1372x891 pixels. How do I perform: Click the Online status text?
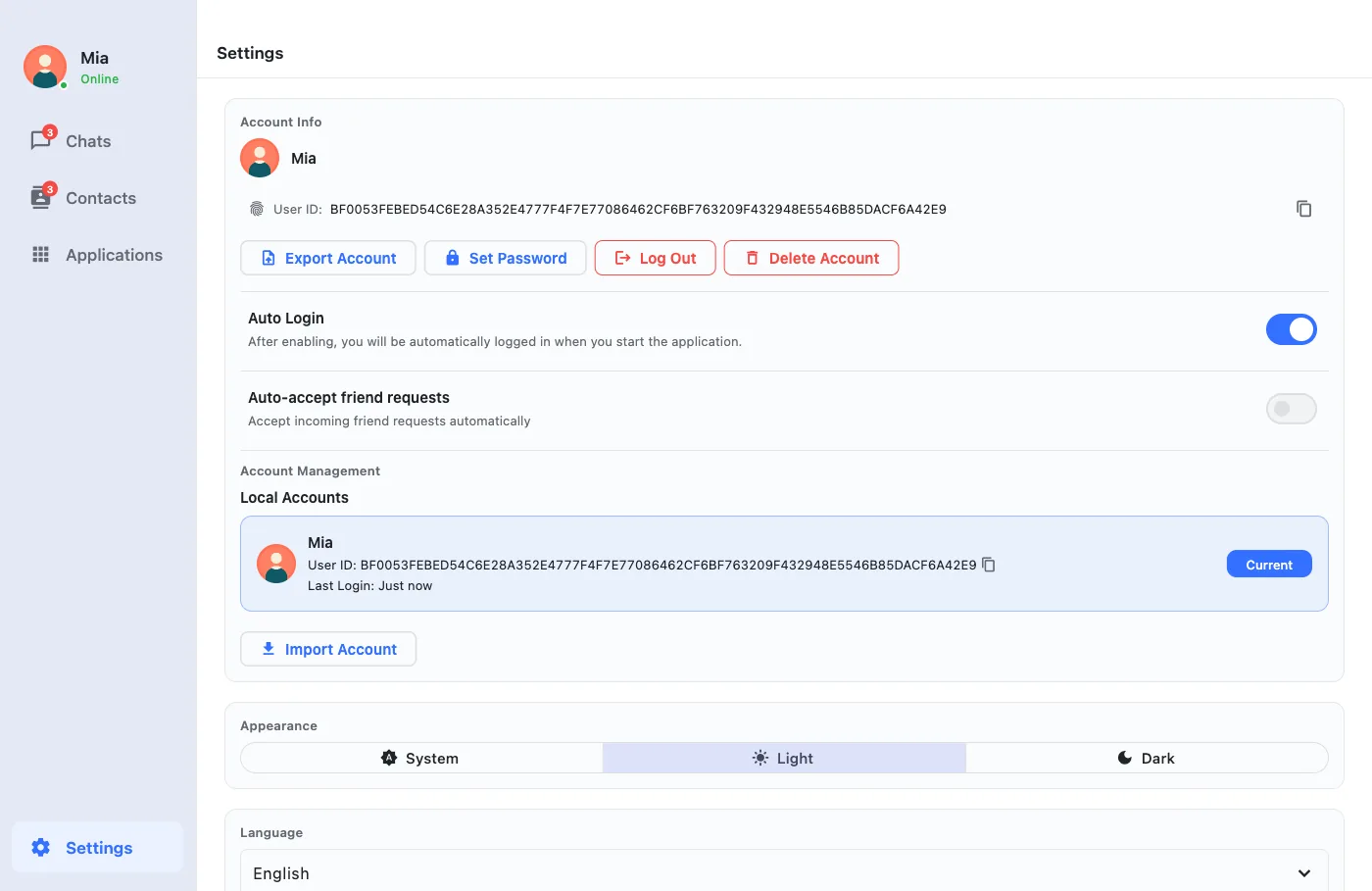(100, 79)
